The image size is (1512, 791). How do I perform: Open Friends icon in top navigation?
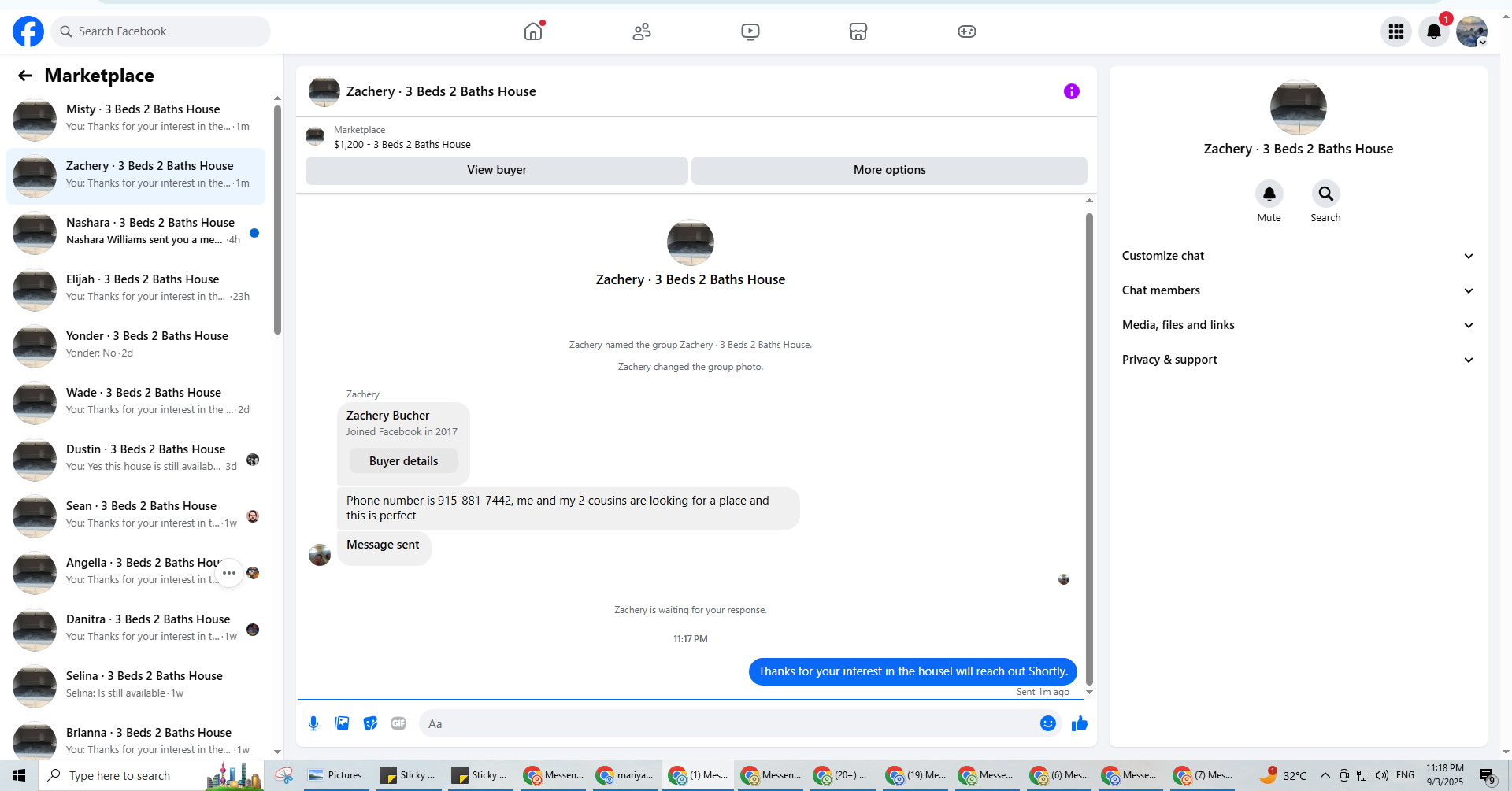point(642,31)
